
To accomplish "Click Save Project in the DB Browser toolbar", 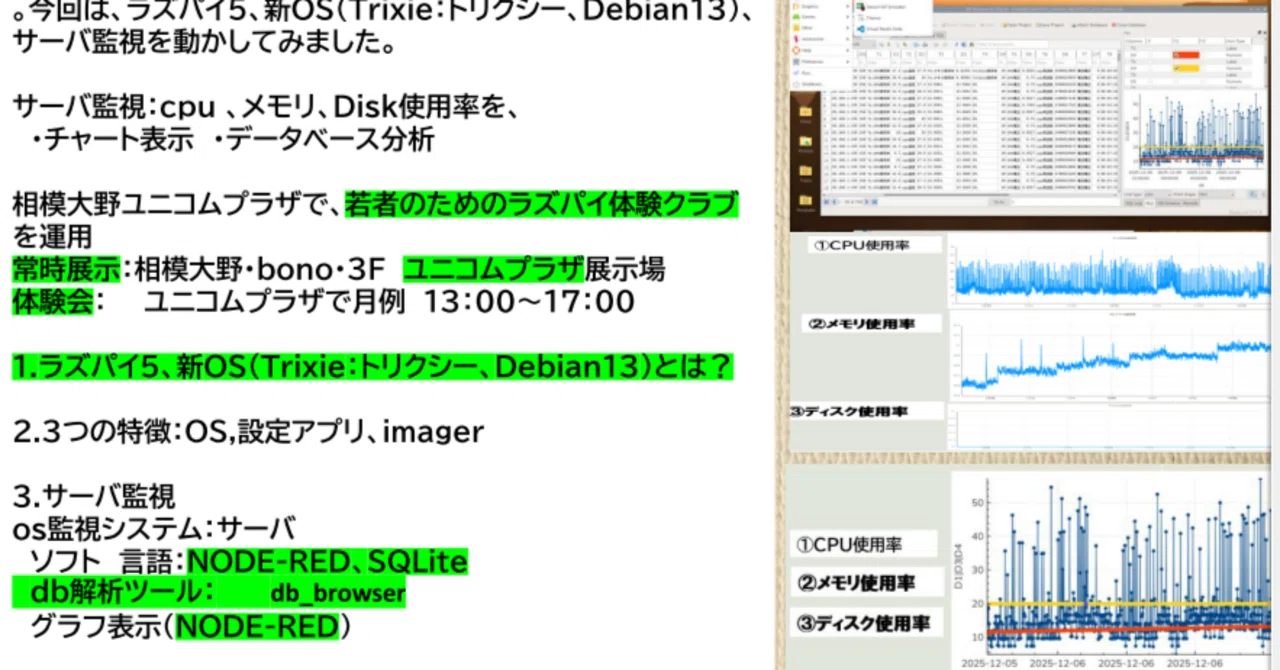I will (x=1050, y=25).
